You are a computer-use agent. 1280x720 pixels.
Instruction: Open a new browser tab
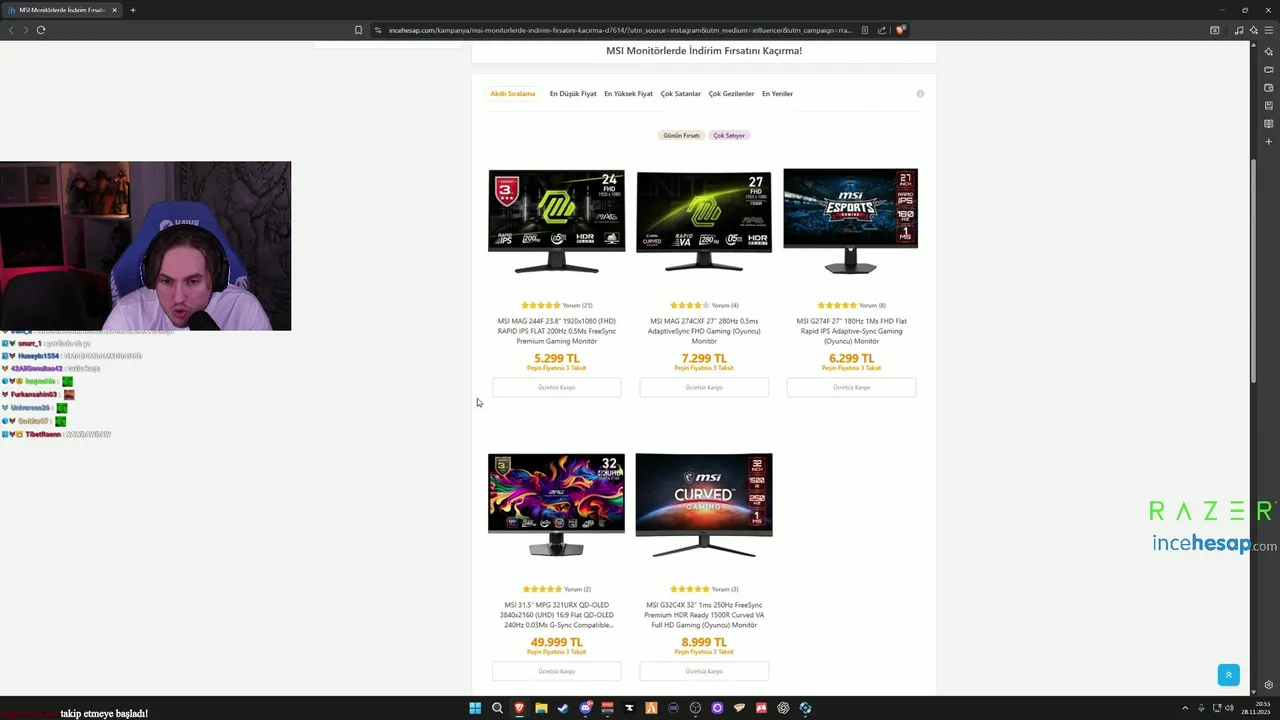pos(132,10)
